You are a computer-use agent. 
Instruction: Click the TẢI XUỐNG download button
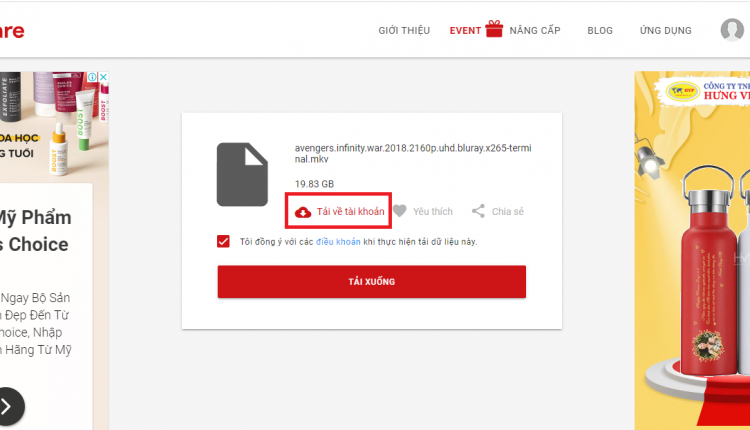pyautogui.click(x=372, y=282)
